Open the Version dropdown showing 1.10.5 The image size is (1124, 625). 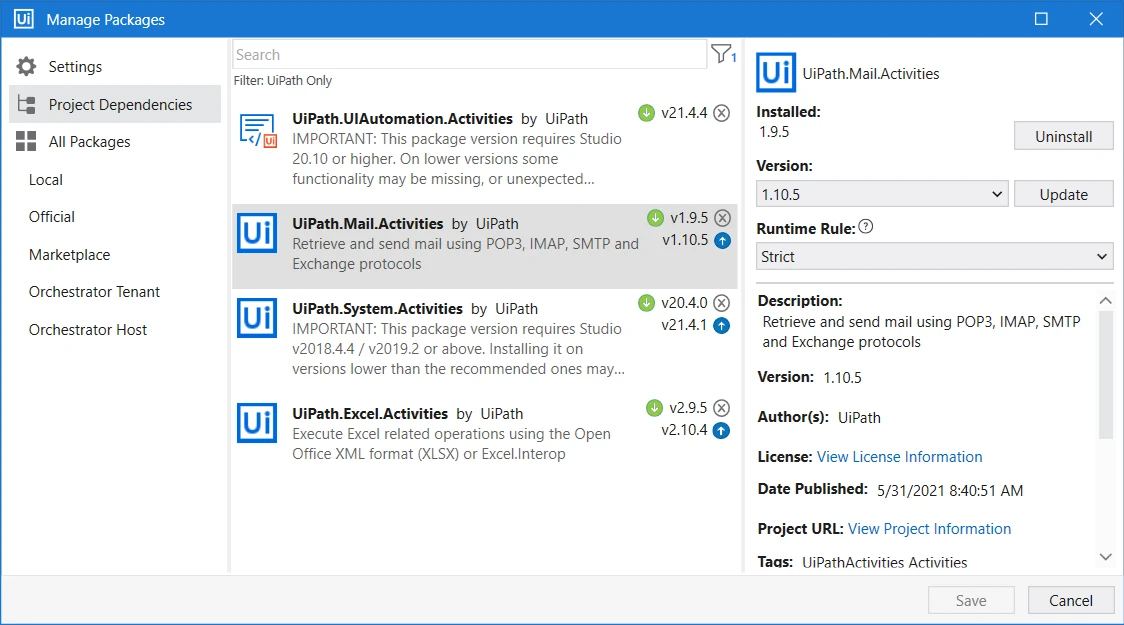coord(882,194)
